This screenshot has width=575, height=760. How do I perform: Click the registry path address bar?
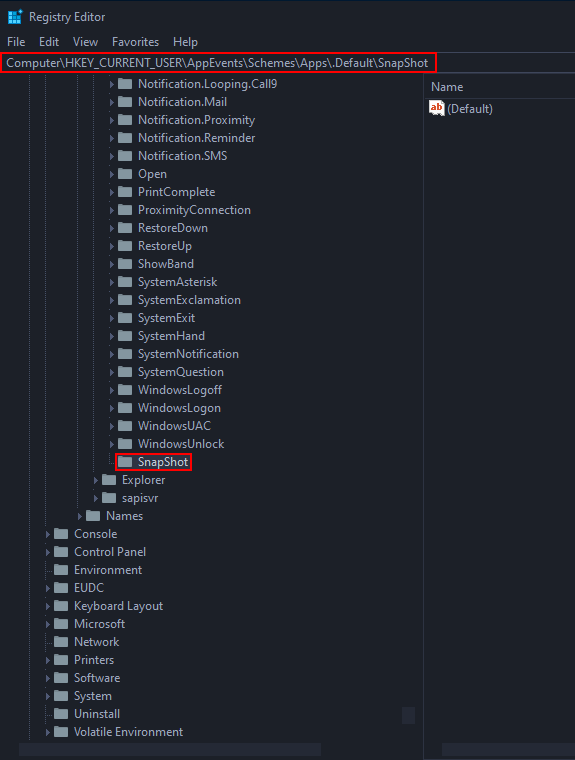218,63
